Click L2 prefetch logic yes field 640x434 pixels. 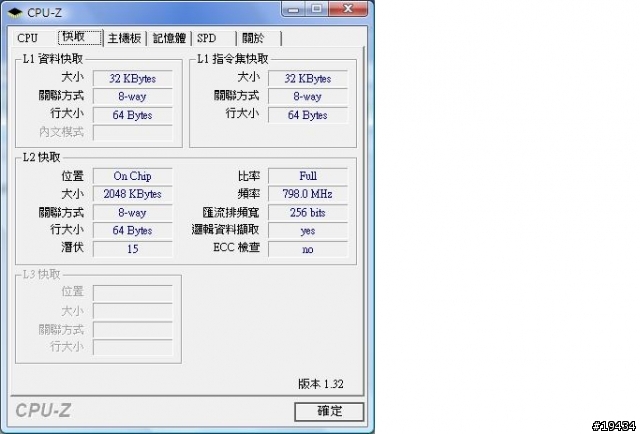point(308,231)
